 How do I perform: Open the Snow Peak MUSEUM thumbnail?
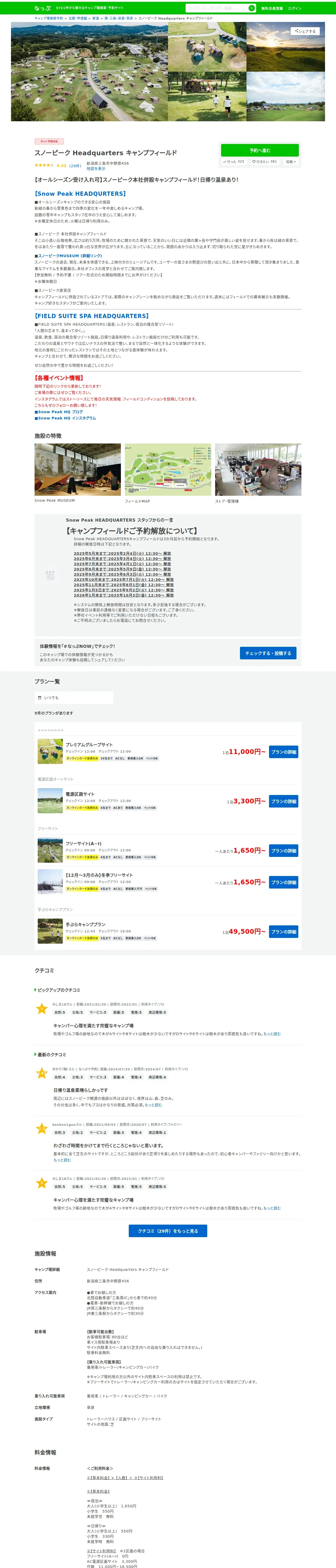[x=77, y=469]
